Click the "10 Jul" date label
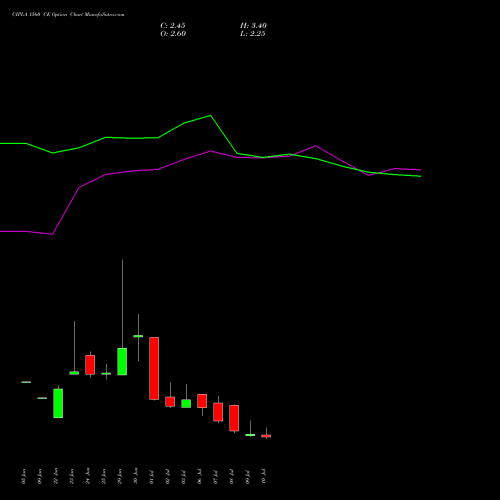Viewport: 500px width, 500px height. coord(264,476)
